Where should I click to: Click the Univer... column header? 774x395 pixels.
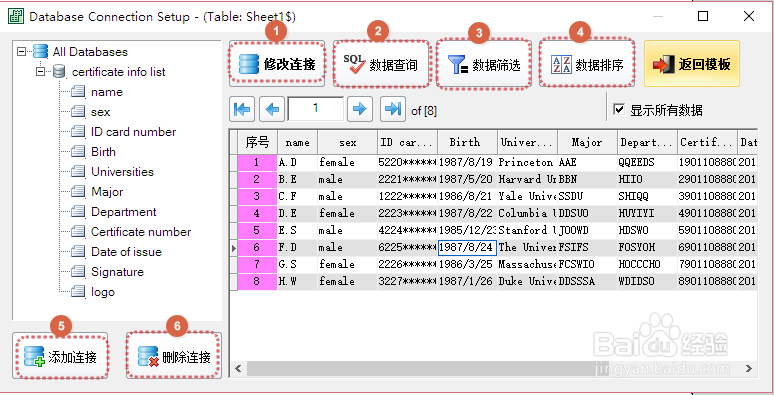coord(527,142)
